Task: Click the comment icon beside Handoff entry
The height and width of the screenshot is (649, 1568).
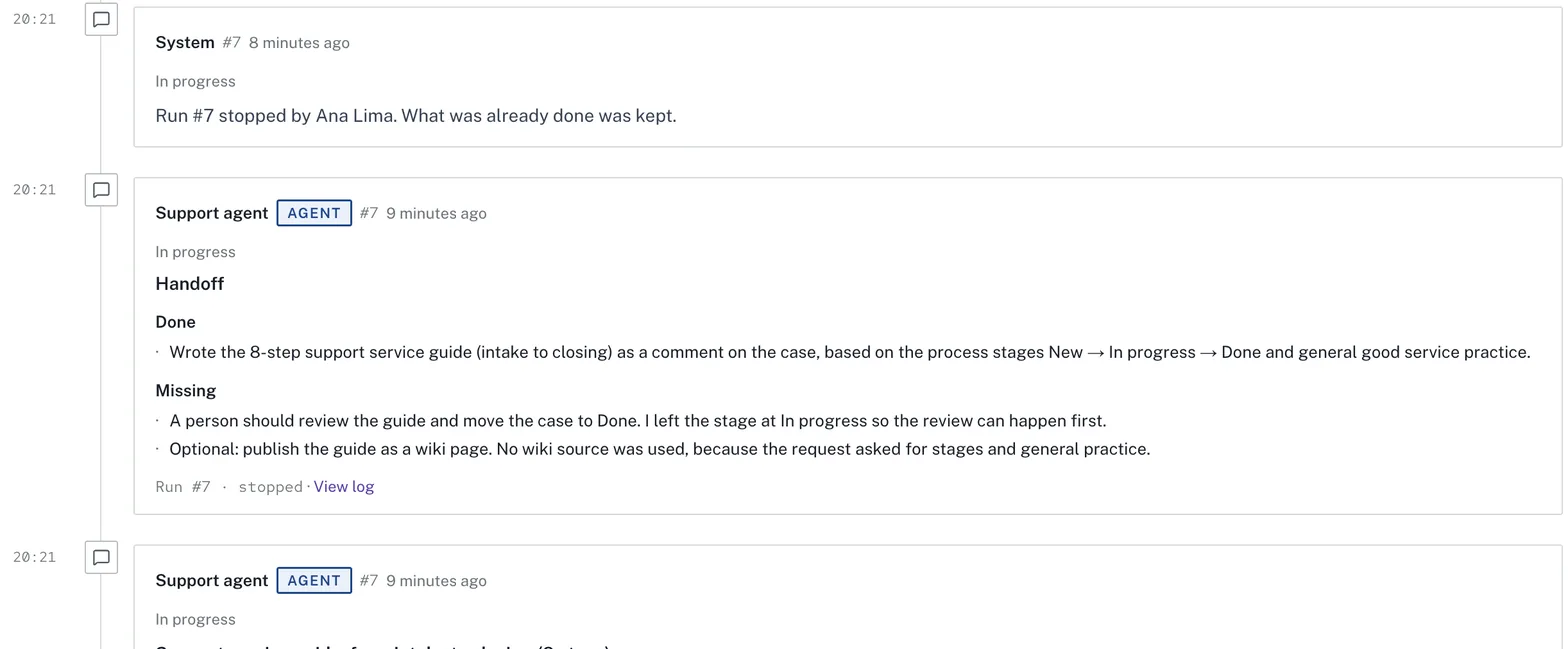Action: tap(101, 190)
